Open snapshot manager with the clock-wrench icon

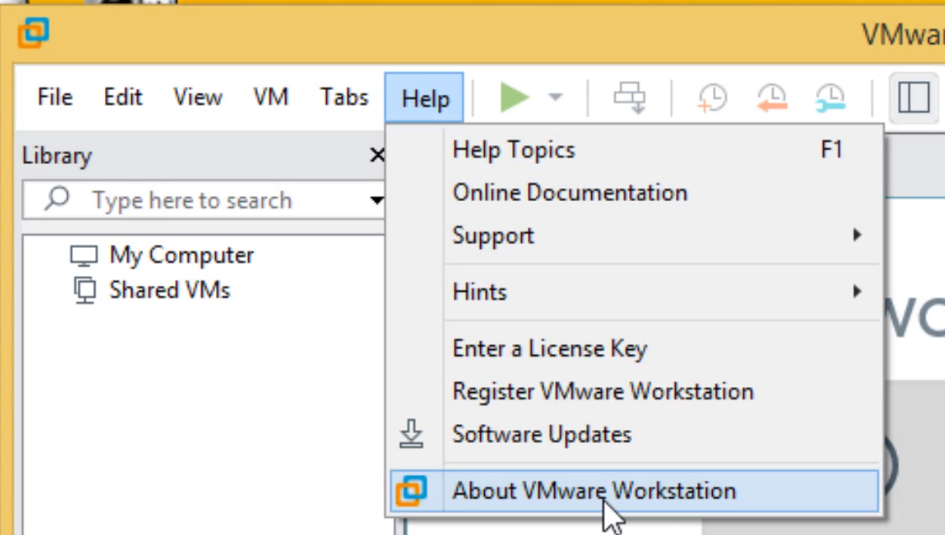(x=830, y=98)
